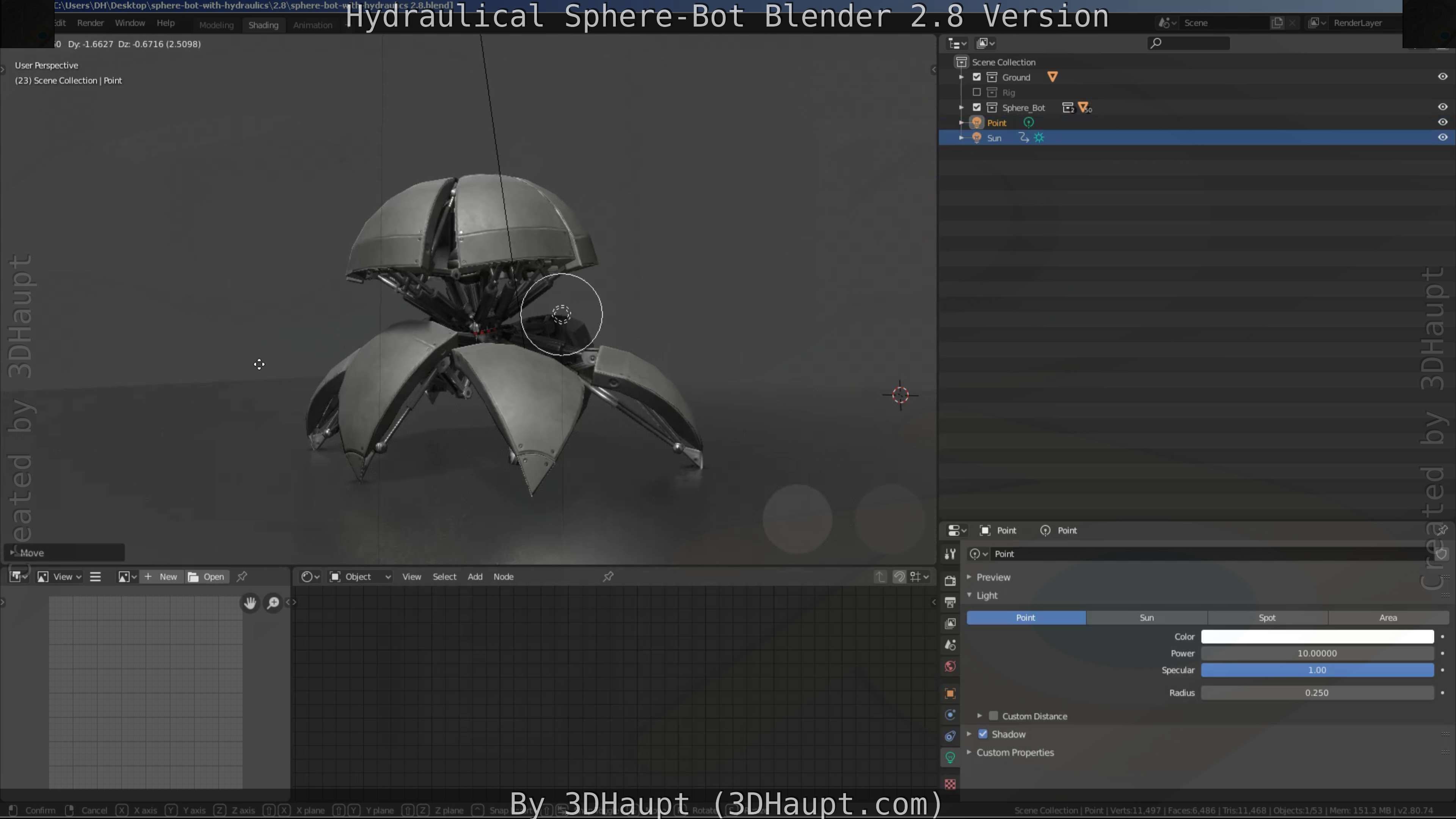Set light type to Area
This screenshot has height=819, width=1456.
tap(1388, 618)
